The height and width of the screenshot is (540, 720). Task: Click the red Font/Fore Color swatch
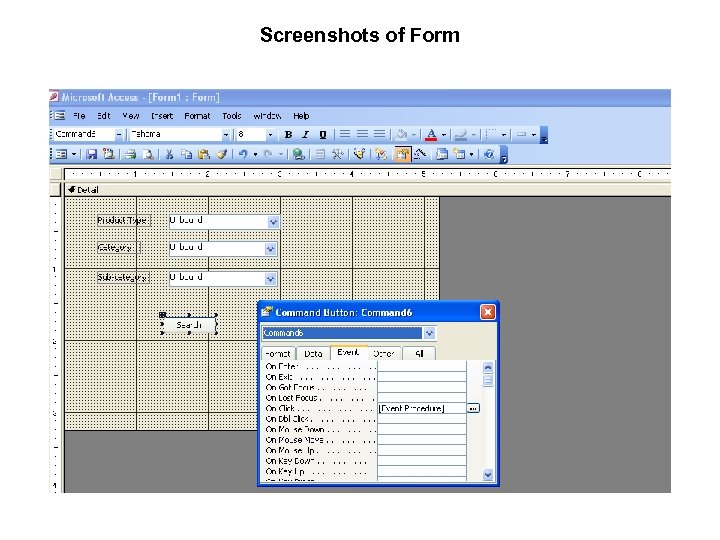pos(431,135)
